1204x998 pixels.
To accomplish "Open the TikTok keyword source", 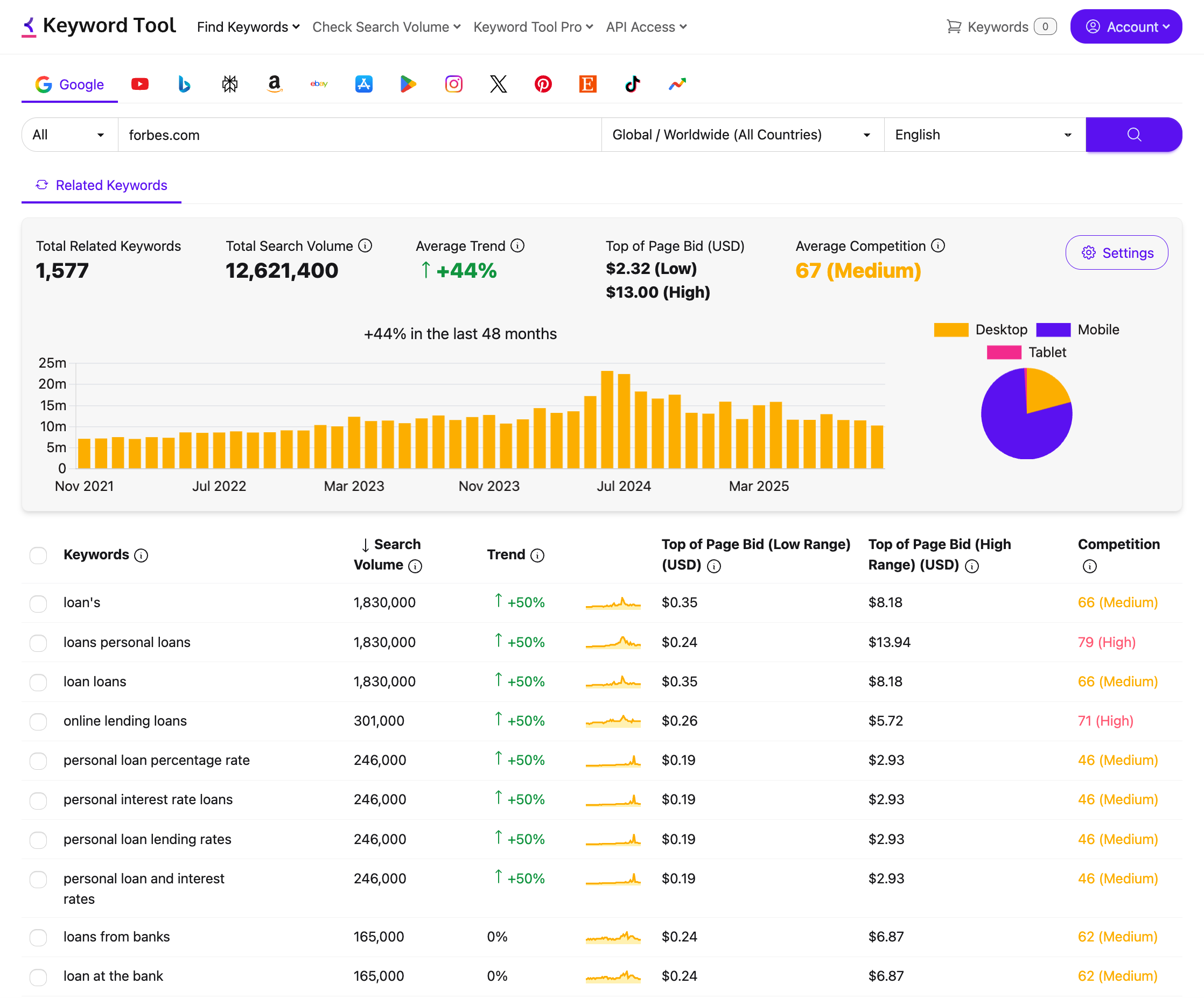I will (x=632, y=83).
